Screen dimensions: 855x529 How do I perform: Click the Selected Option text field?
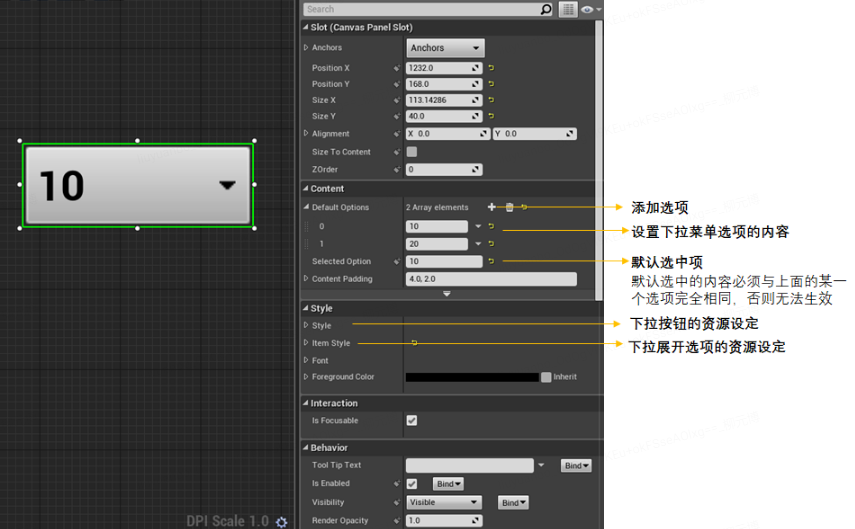(x=444, y=261)
